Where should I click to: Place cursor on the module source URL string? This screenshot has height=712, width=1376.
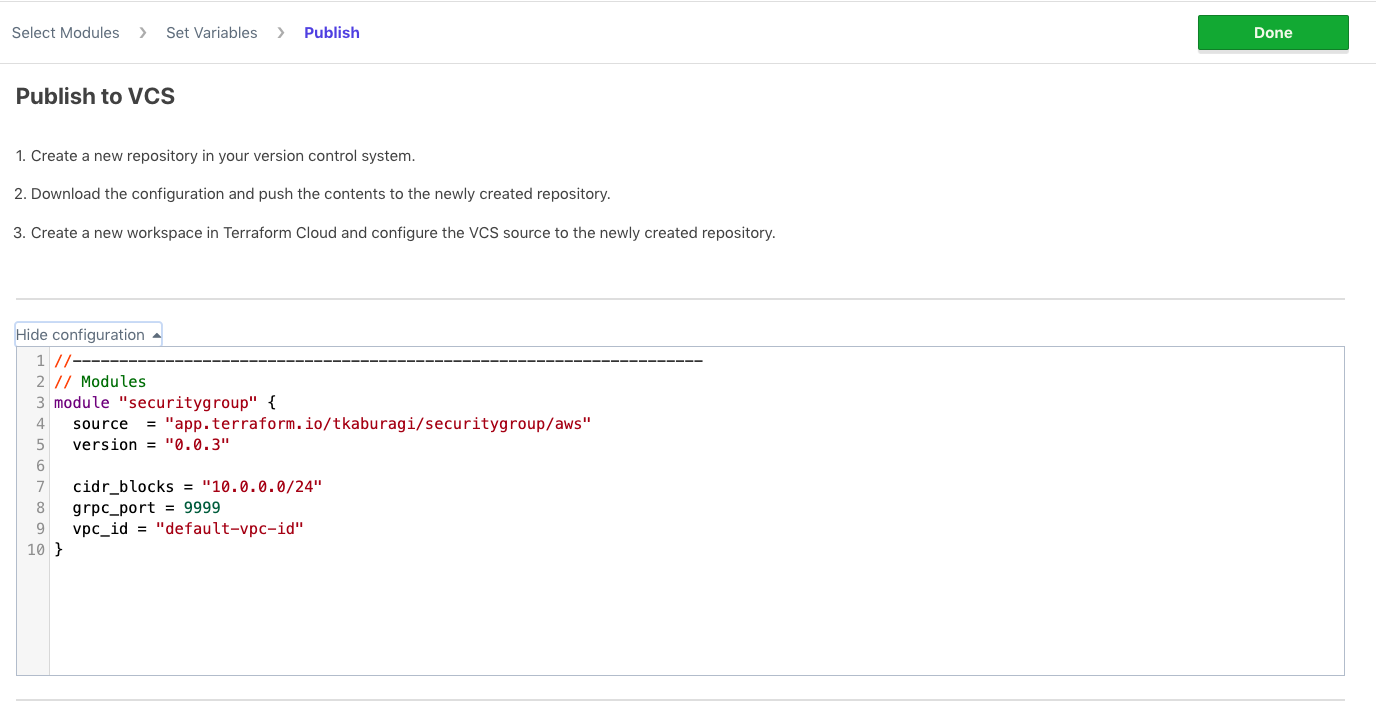(x=378, y=424)
